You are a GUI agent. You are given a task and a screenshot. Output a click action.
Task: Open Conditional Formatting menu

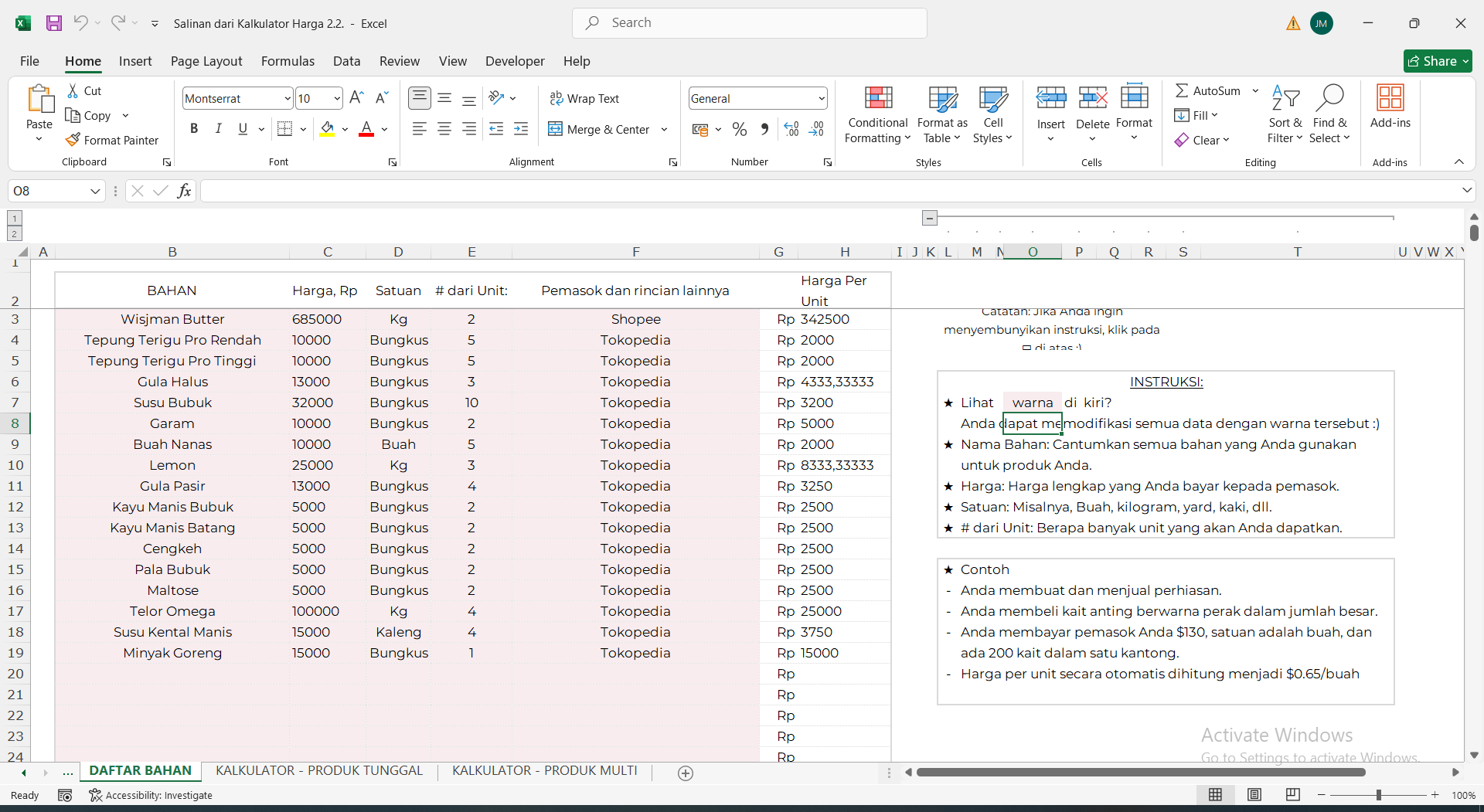pyautogui.click(x=877, y=114)
